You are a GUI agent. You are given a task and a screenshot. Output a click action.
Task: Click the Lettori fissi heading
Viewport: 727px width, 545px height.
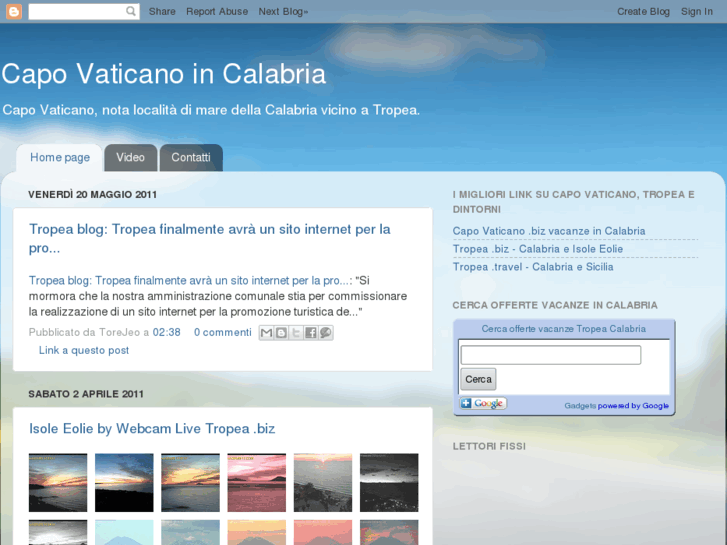tap(489, 446)
